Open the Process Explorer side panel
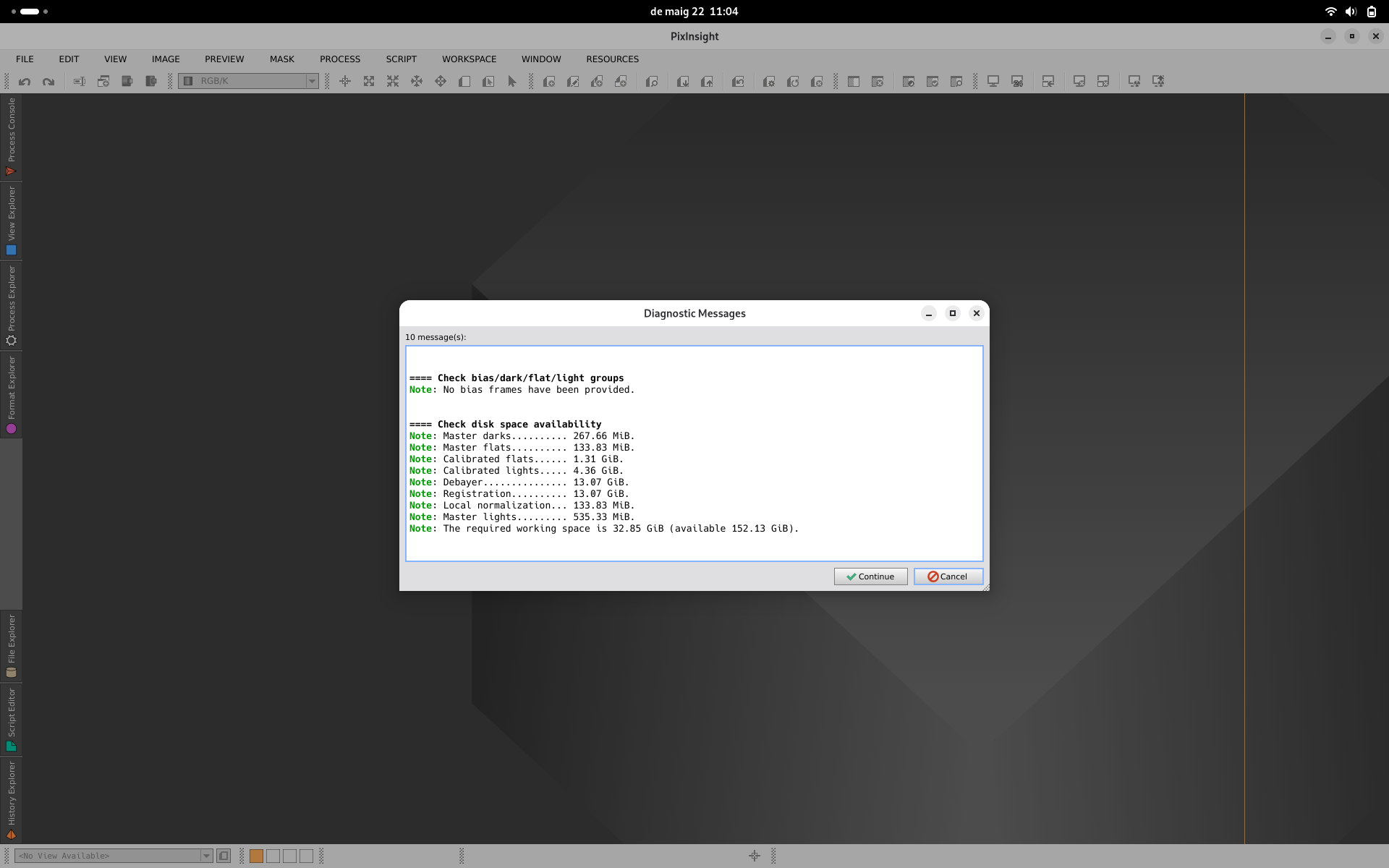The width and height of the screenshot is (1389, 868). click(11, 306)
